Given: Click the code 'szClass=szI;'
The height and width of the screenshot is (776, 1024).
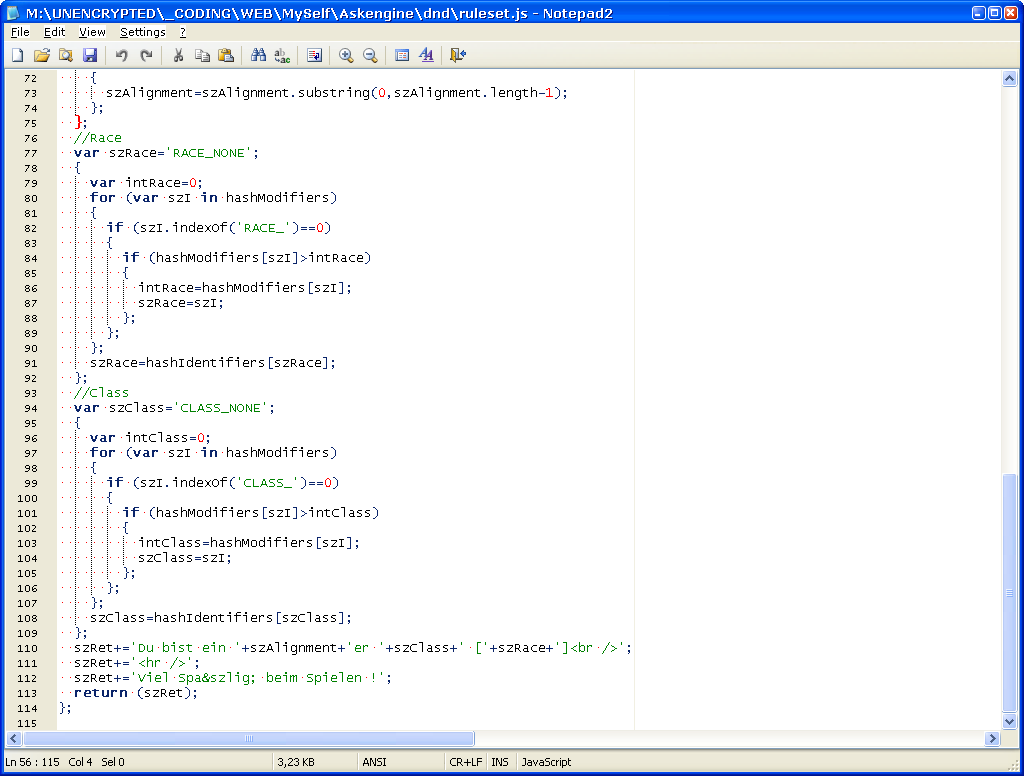Looking at the screenshot, I should (x=185, y=558).
